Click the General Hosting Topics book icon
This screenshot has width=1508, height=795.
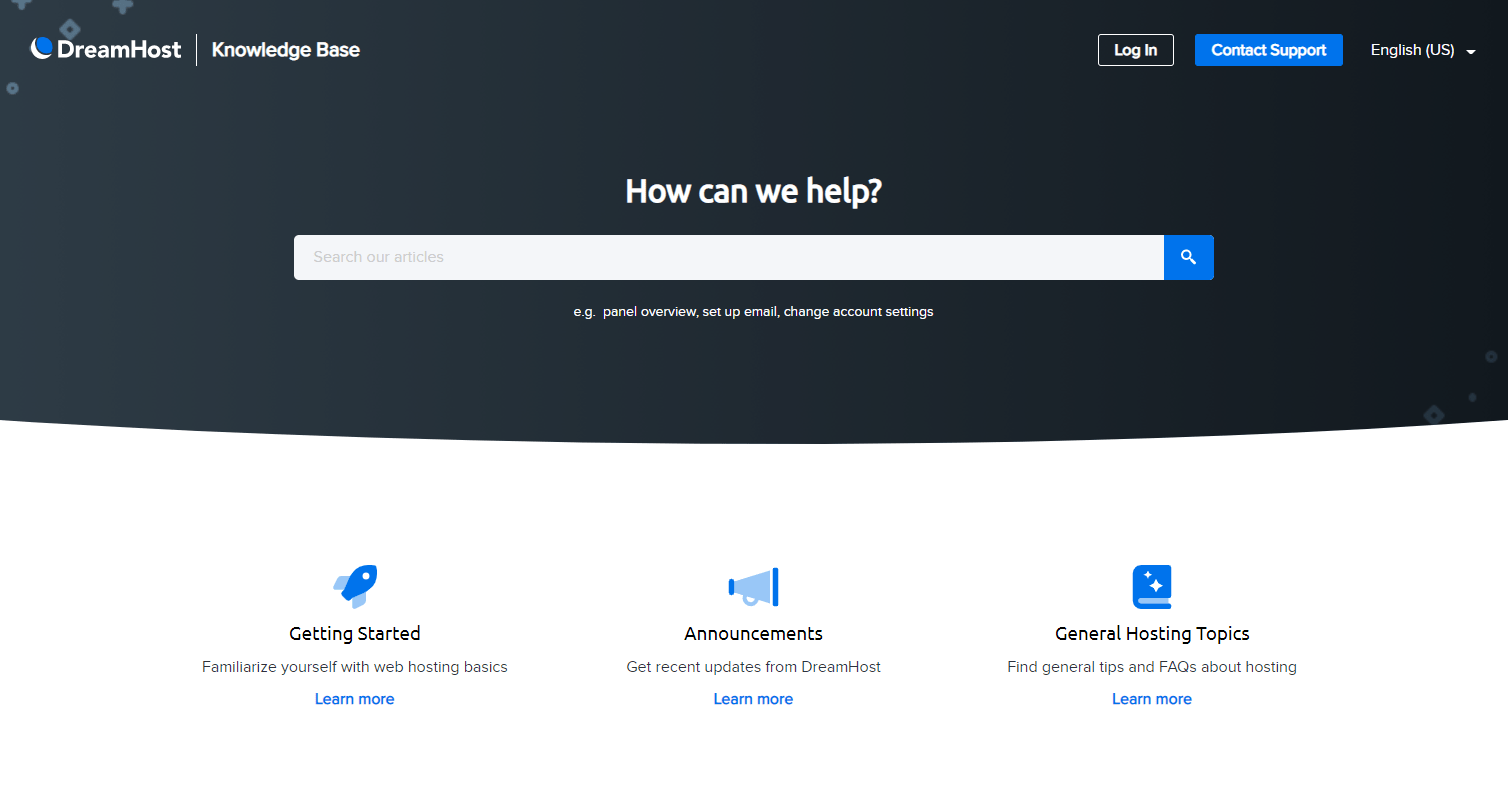pyautogui.click(x=1152, y=586)
